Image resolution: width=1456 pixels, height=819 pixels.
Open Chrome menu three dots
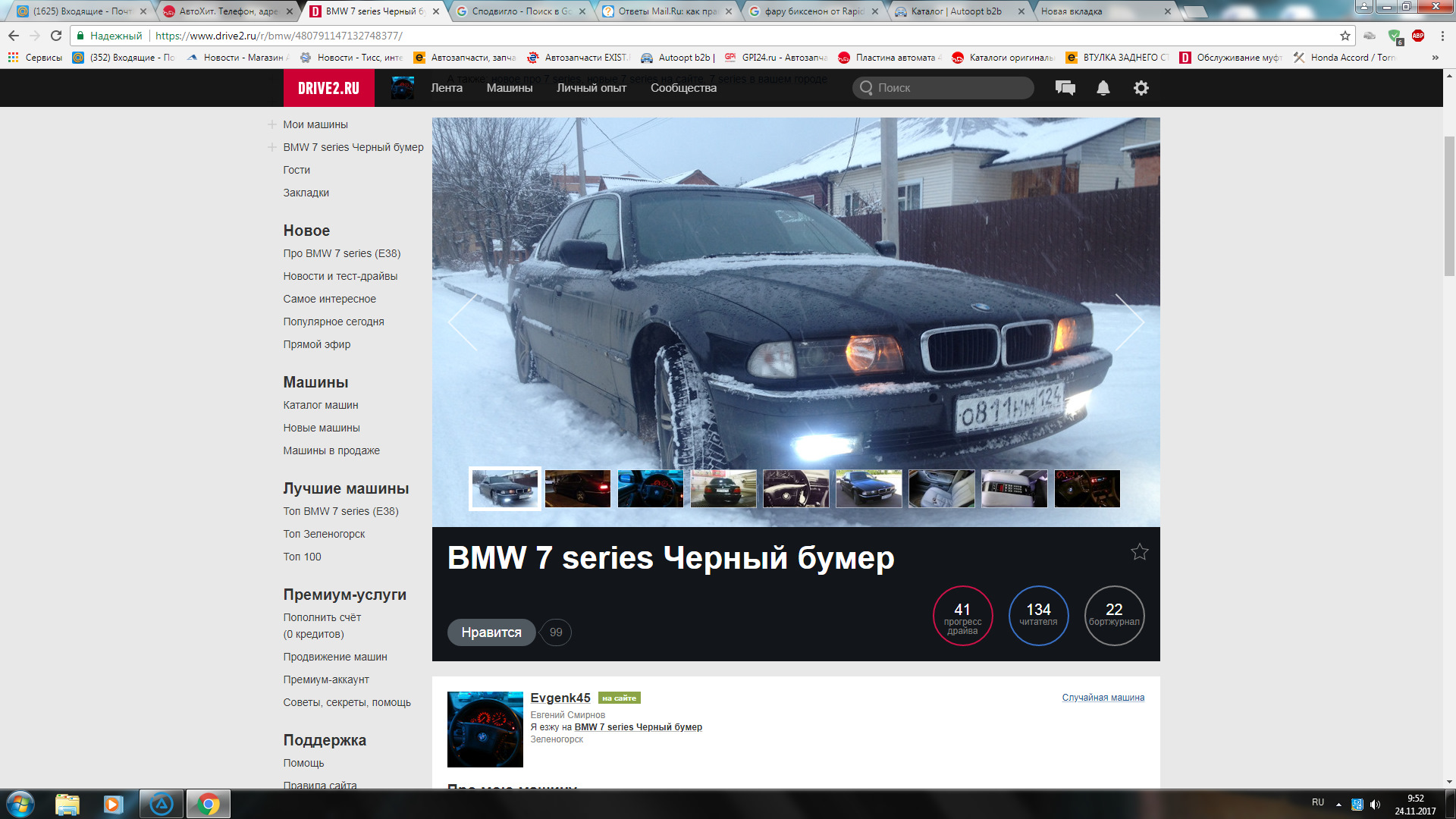point(1442,36)
